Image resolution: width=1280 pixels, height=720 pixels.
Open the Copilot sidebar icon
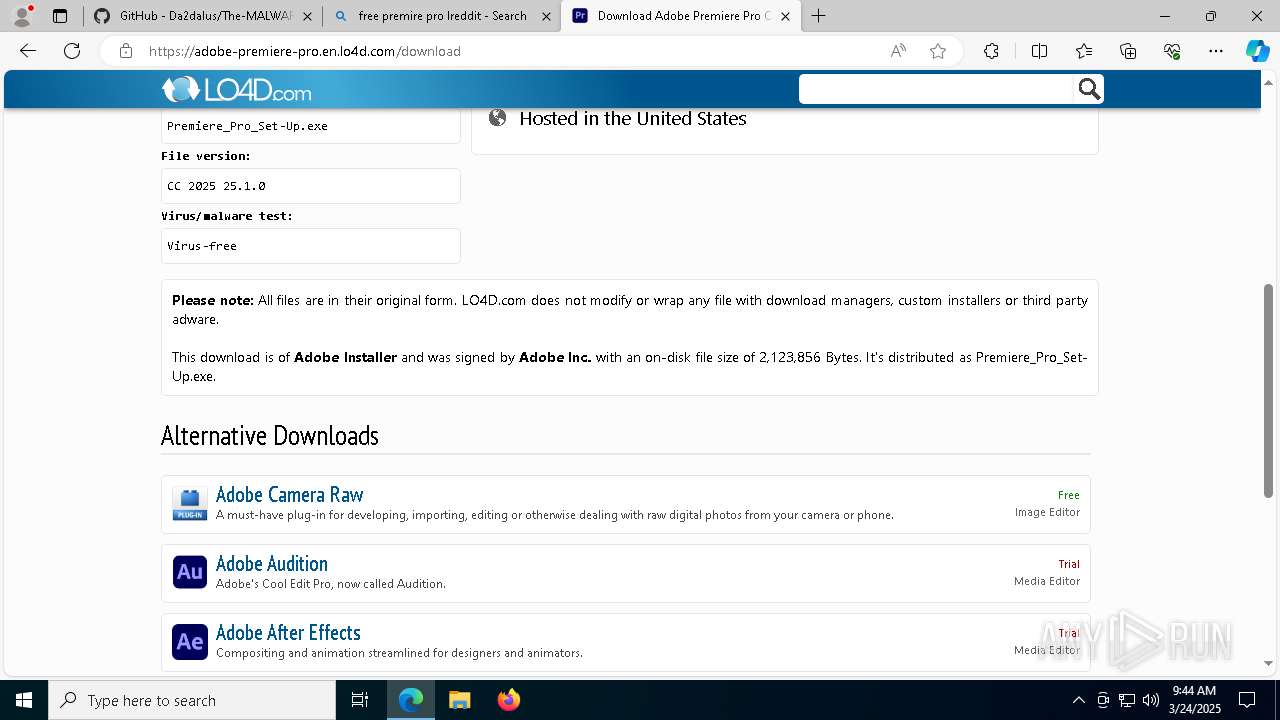click(x=1257, y=51)
